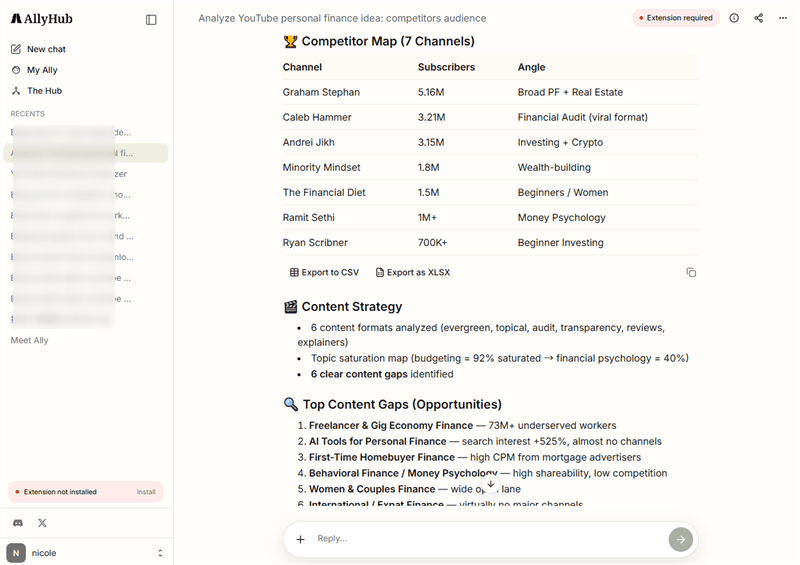The height and width of the screenshot is (565, 800).
Task: Click the conversation title text
Action: [342, 18]
